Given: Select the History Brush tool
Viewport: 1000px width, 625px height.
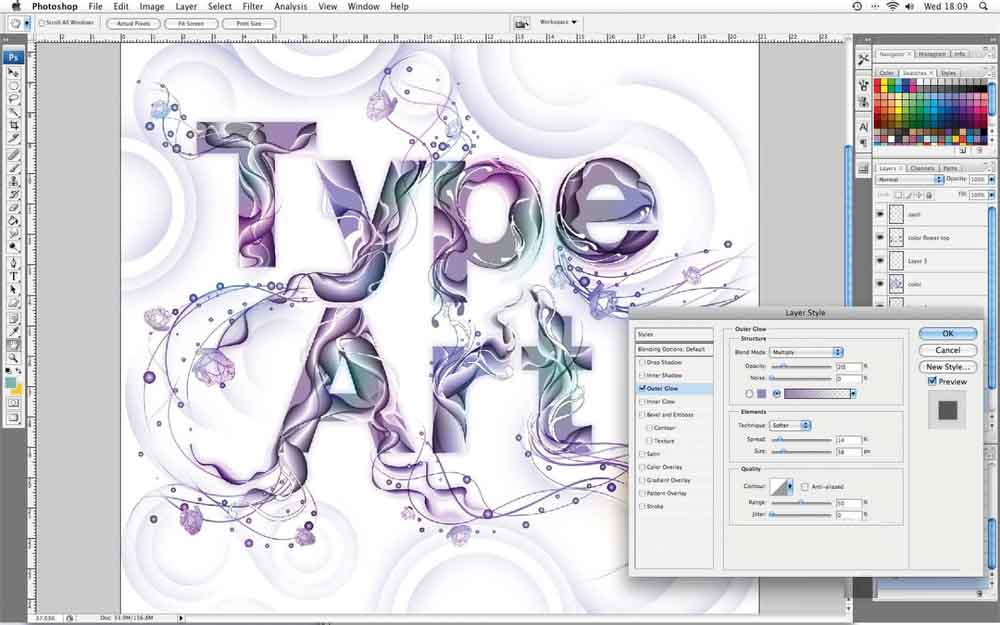Looking at the screenshot, I should tap(13, 195).
